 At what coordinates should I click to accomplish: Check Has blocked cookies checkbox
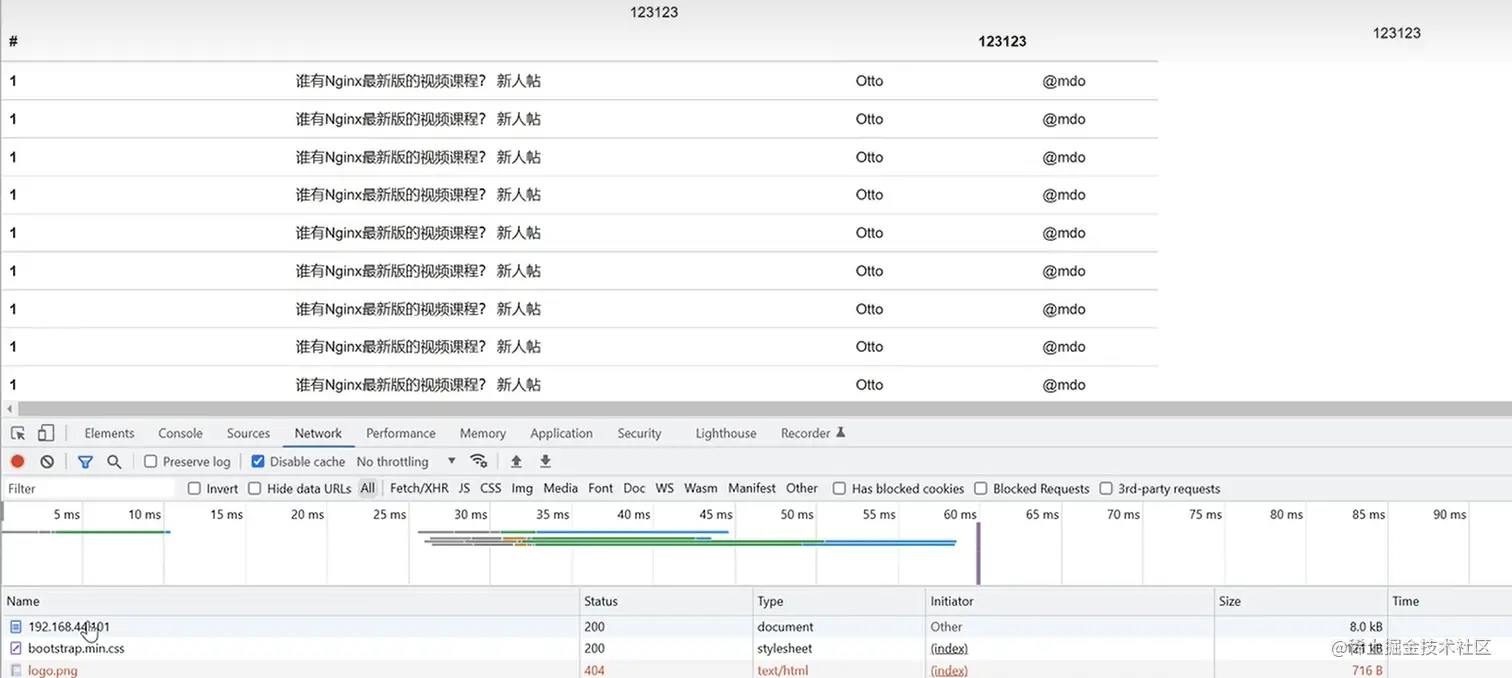point(840,488)
